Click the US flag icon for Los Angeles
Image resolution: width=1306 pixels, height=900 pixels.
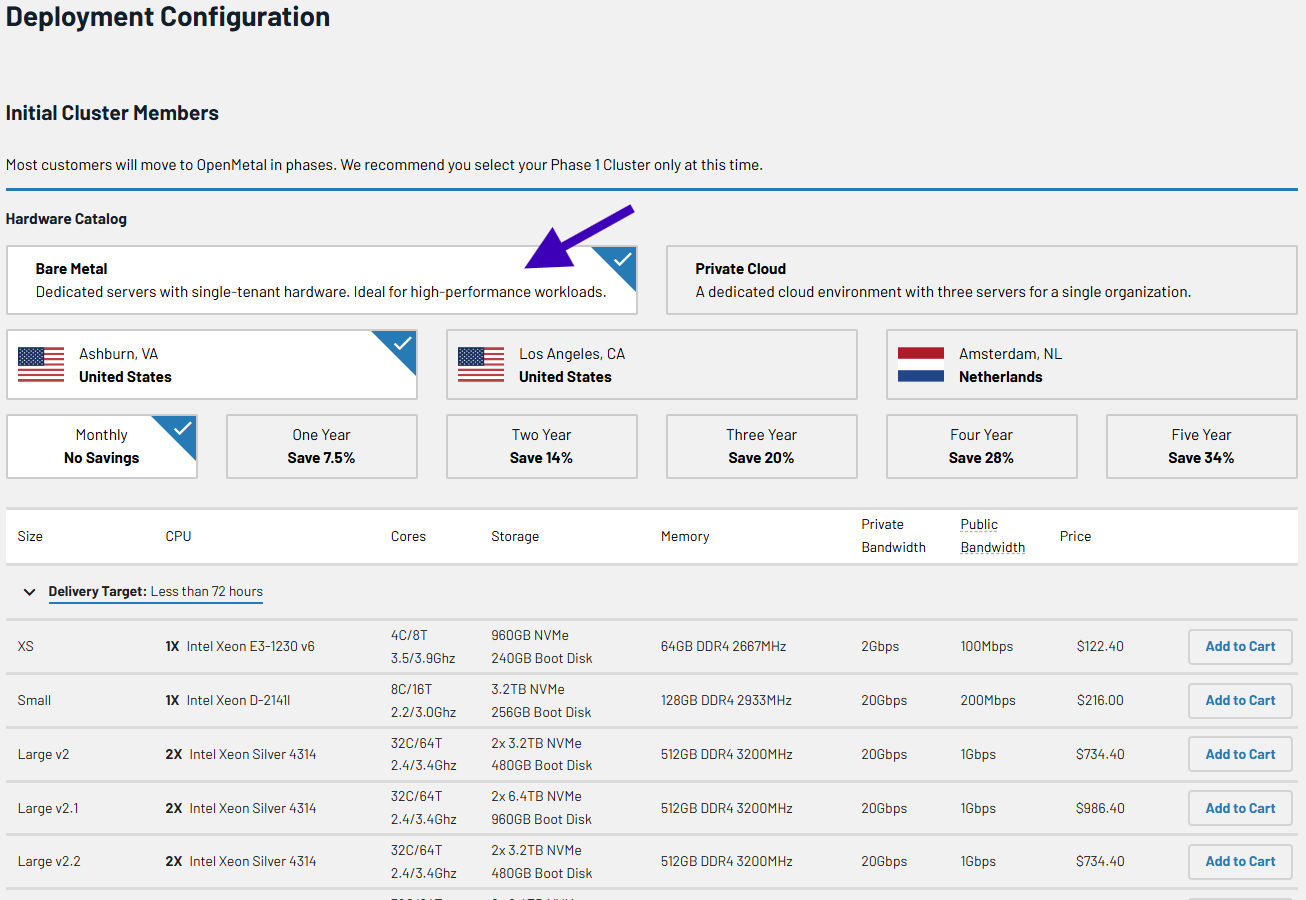tap(481, 365)
